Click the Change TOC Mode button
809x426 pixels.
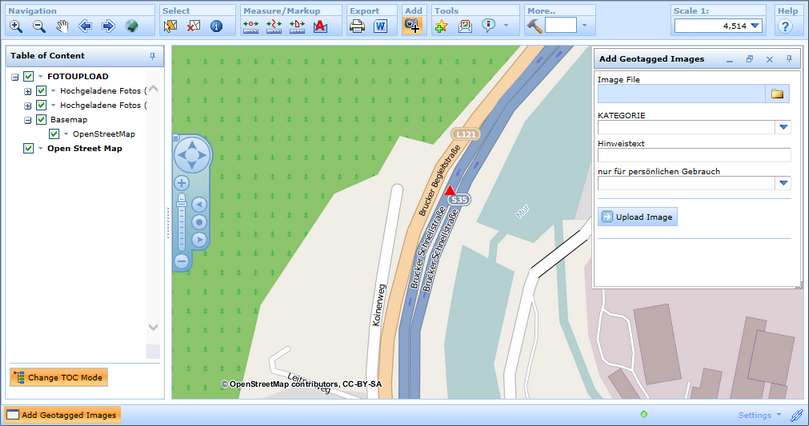tap(59, 377)
